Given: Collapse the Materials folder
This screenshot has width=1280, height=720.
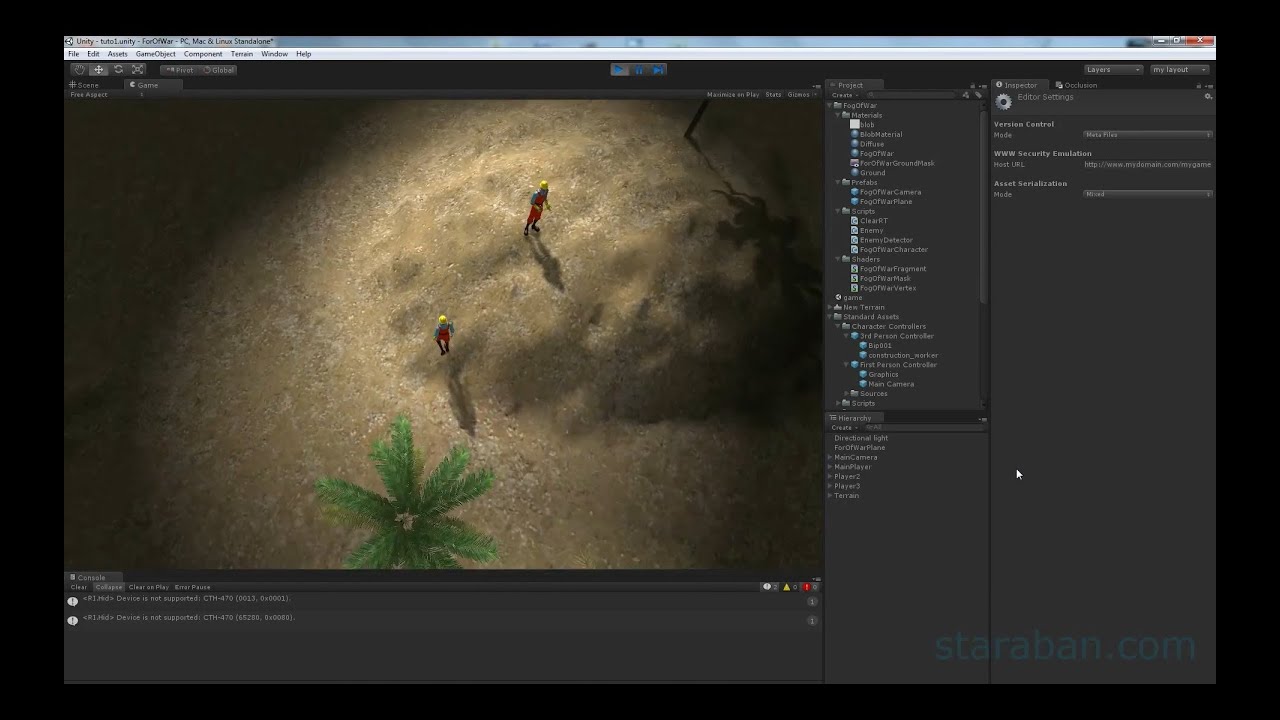Looking at the screenshot, I should pyautogui.click(x=838, y=115).
